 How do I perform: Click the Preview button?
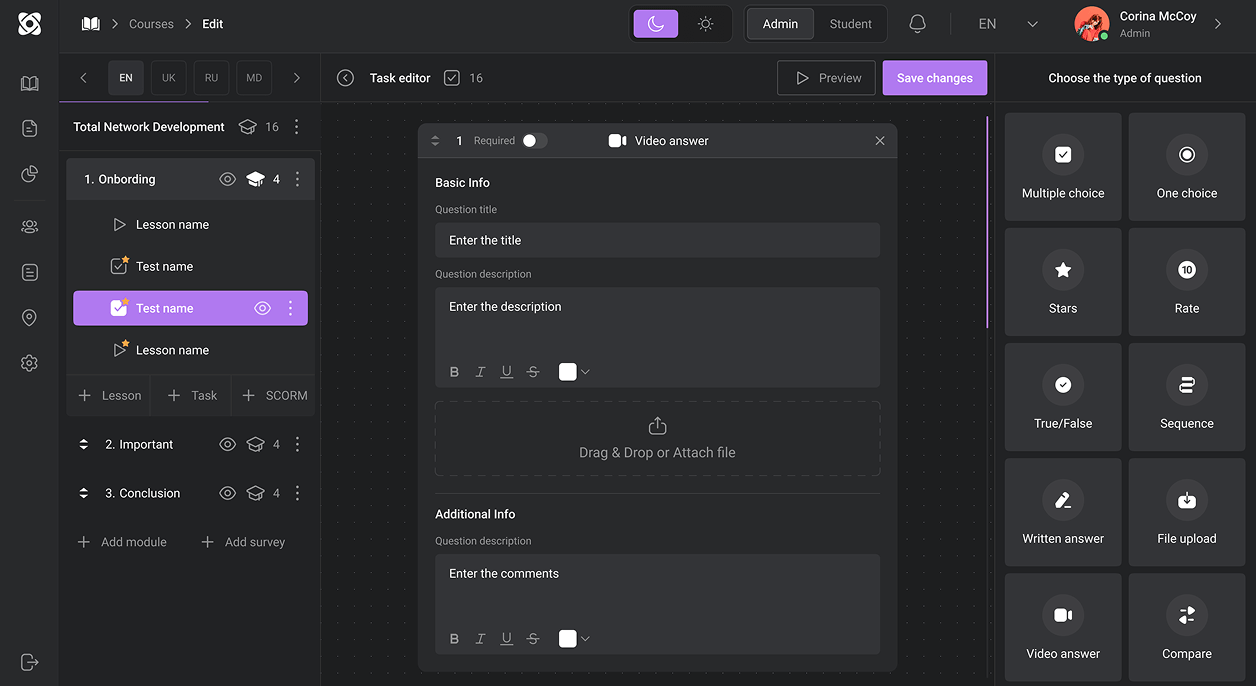click(827, 78)
